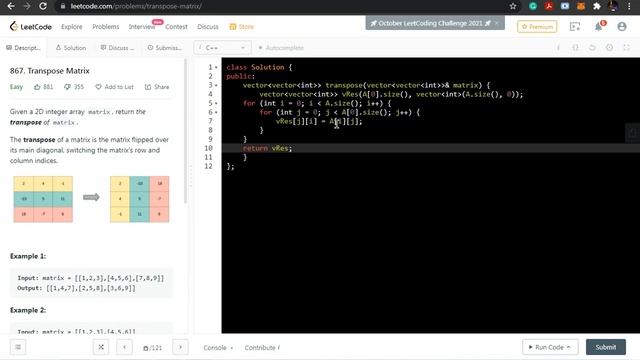Open the Interview menu
Viewport: 640px width, 360px height.
click(x=142, y=27)
